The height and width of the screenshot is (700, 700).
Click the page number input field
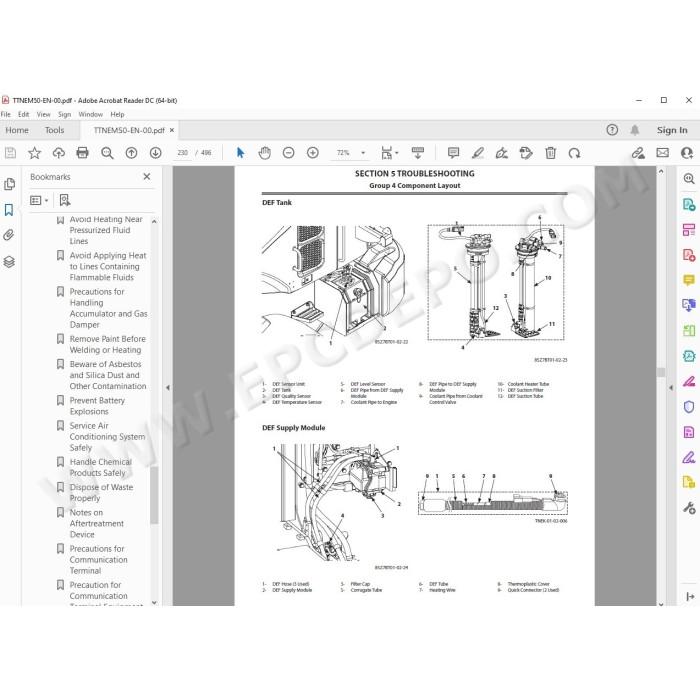[x=182, y=153]
